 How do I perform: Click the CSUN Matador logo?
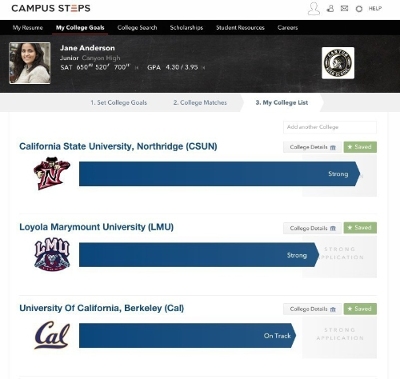[x=52, y=173]
